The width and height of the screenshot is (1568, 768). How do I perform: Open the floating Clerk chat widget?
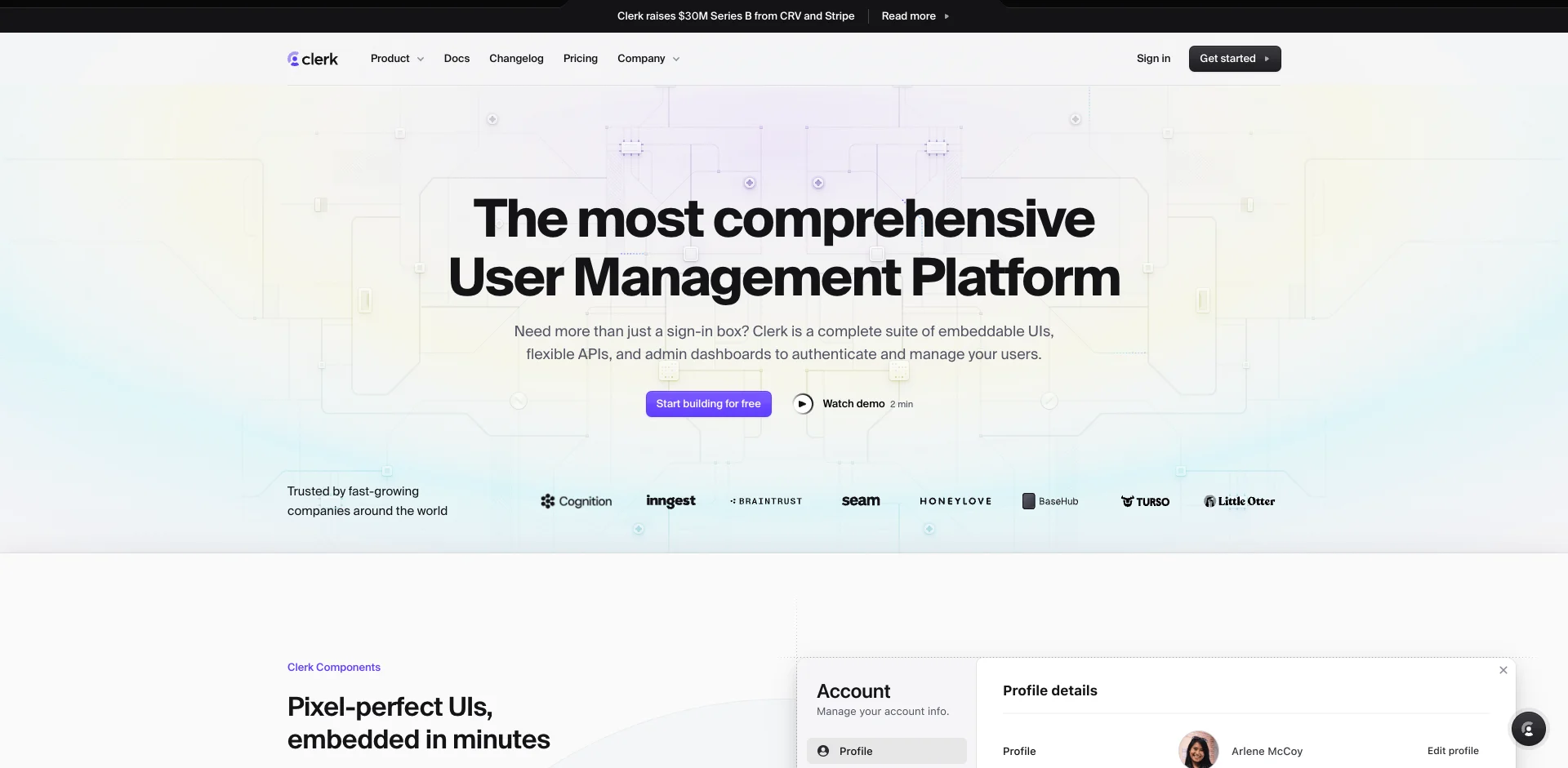coord(1529,729)
